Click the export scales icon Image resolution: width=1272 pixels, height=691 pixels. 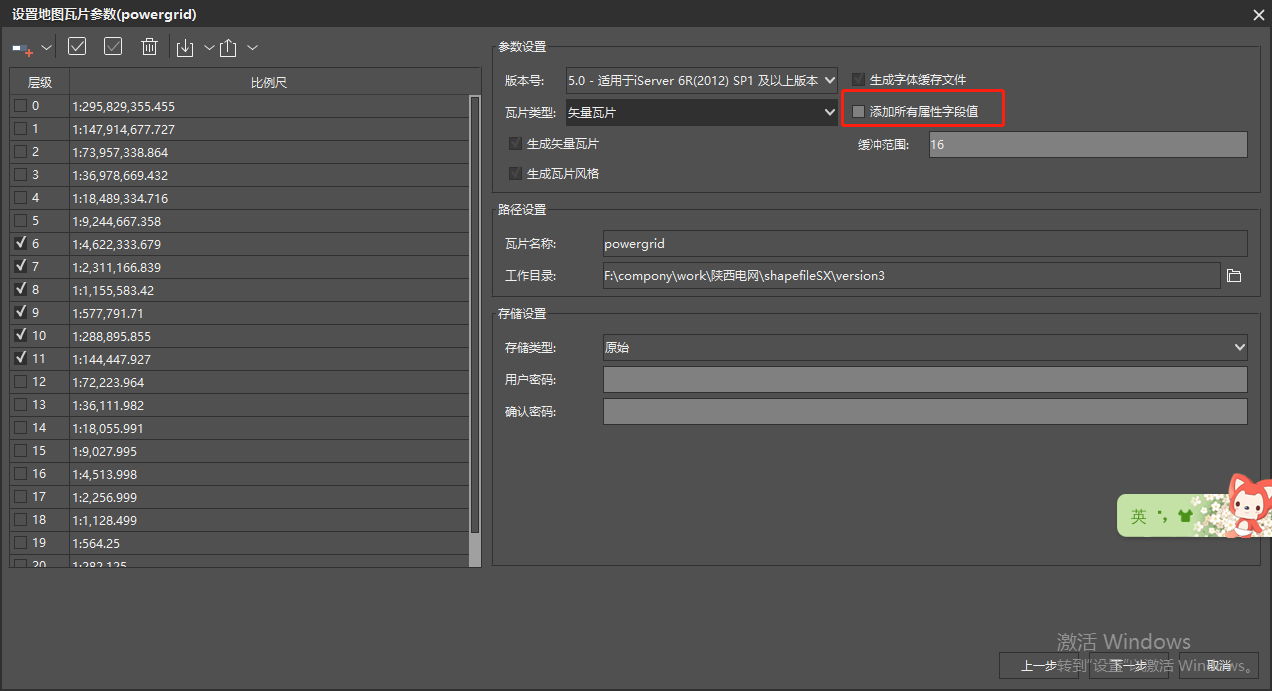coord(229,47)
